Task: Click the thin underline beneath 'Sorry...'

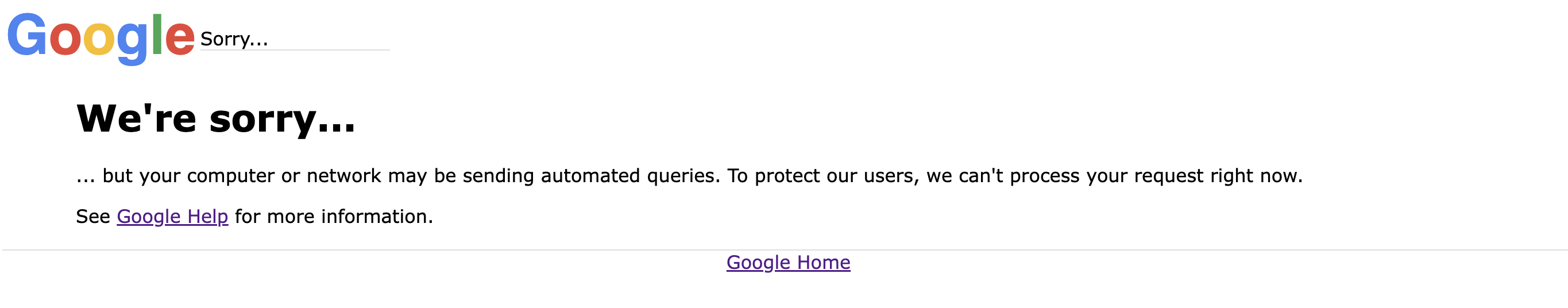Action: tap(295, 50)
